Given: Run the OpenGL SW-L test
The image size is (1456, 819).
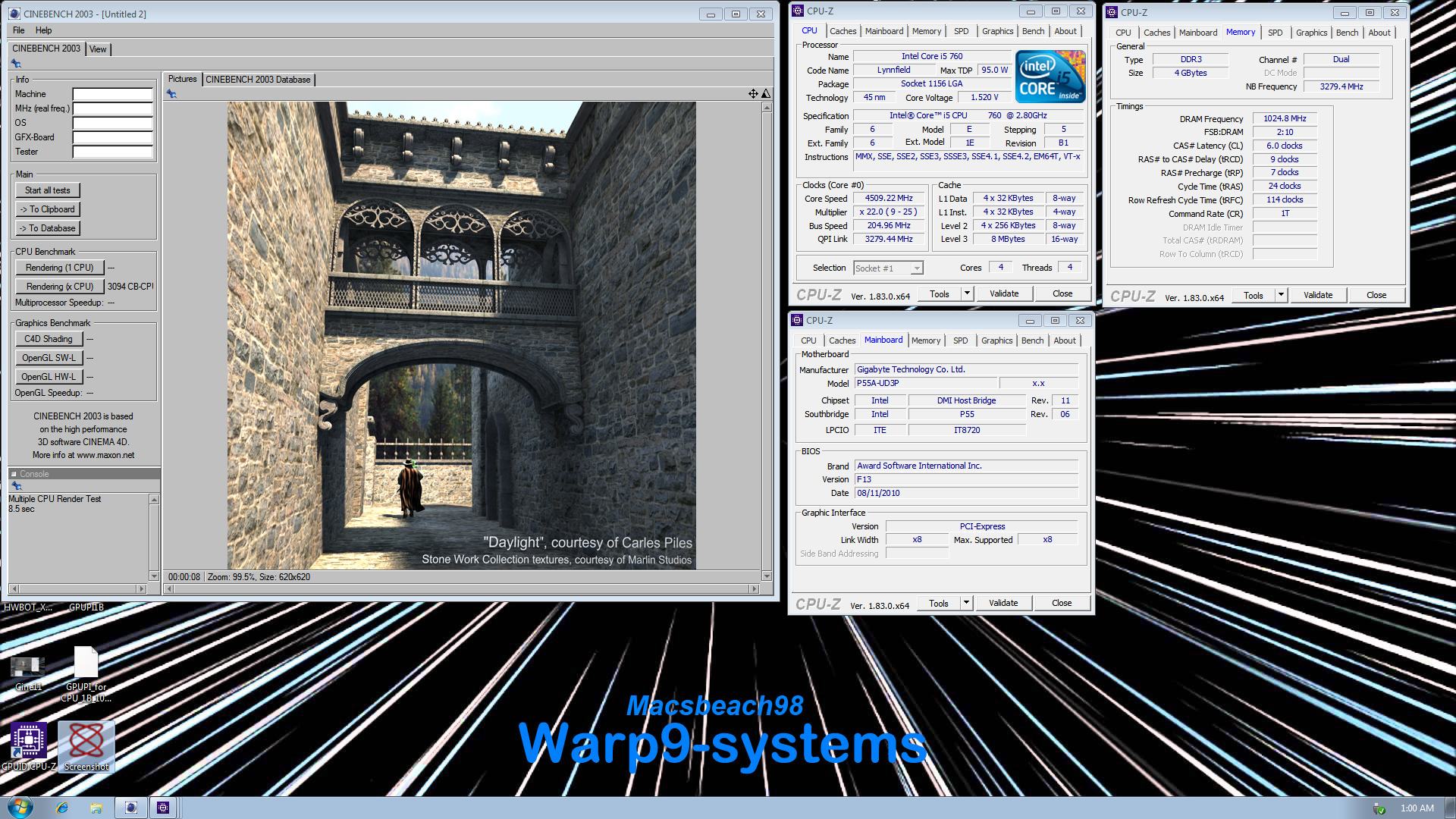Looking at the screenshot, I should click(x=49, y=358).
